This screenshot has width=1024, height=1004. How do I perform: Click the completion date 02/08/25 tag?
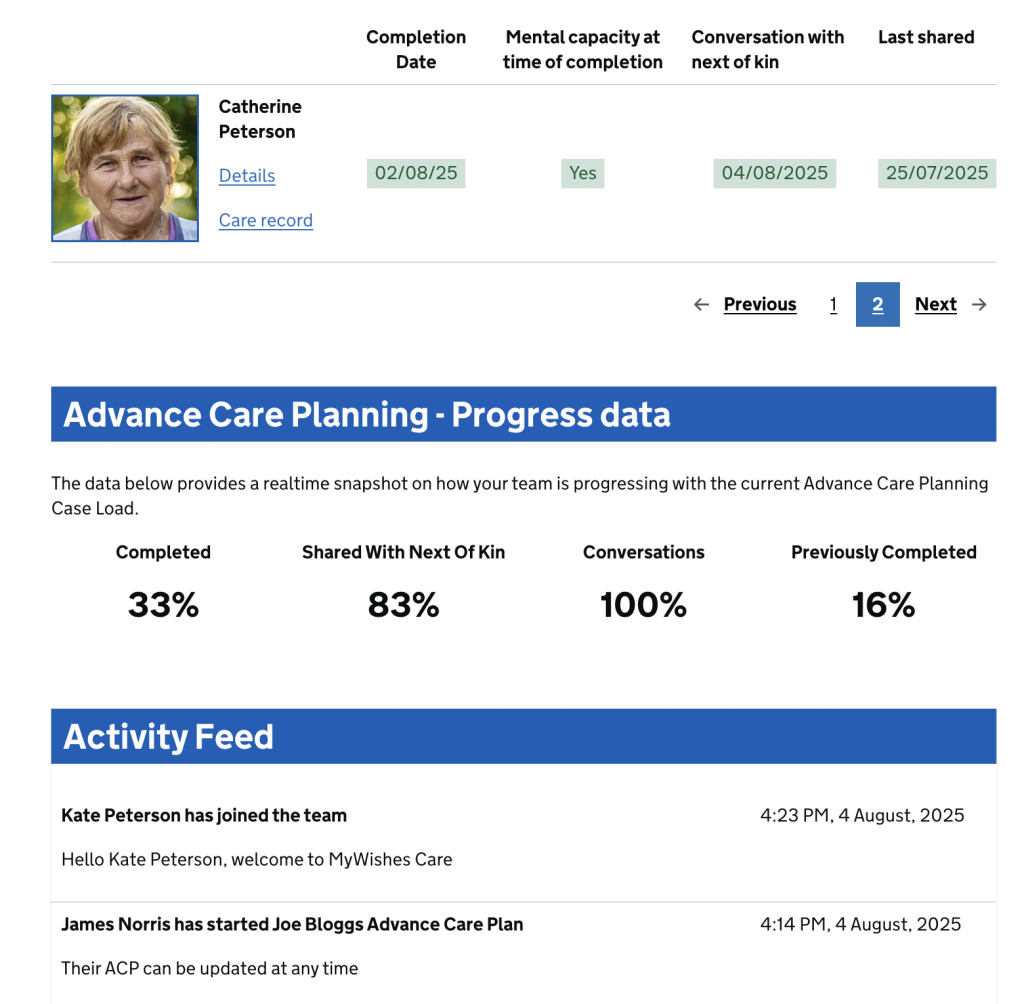click(416, 173)
